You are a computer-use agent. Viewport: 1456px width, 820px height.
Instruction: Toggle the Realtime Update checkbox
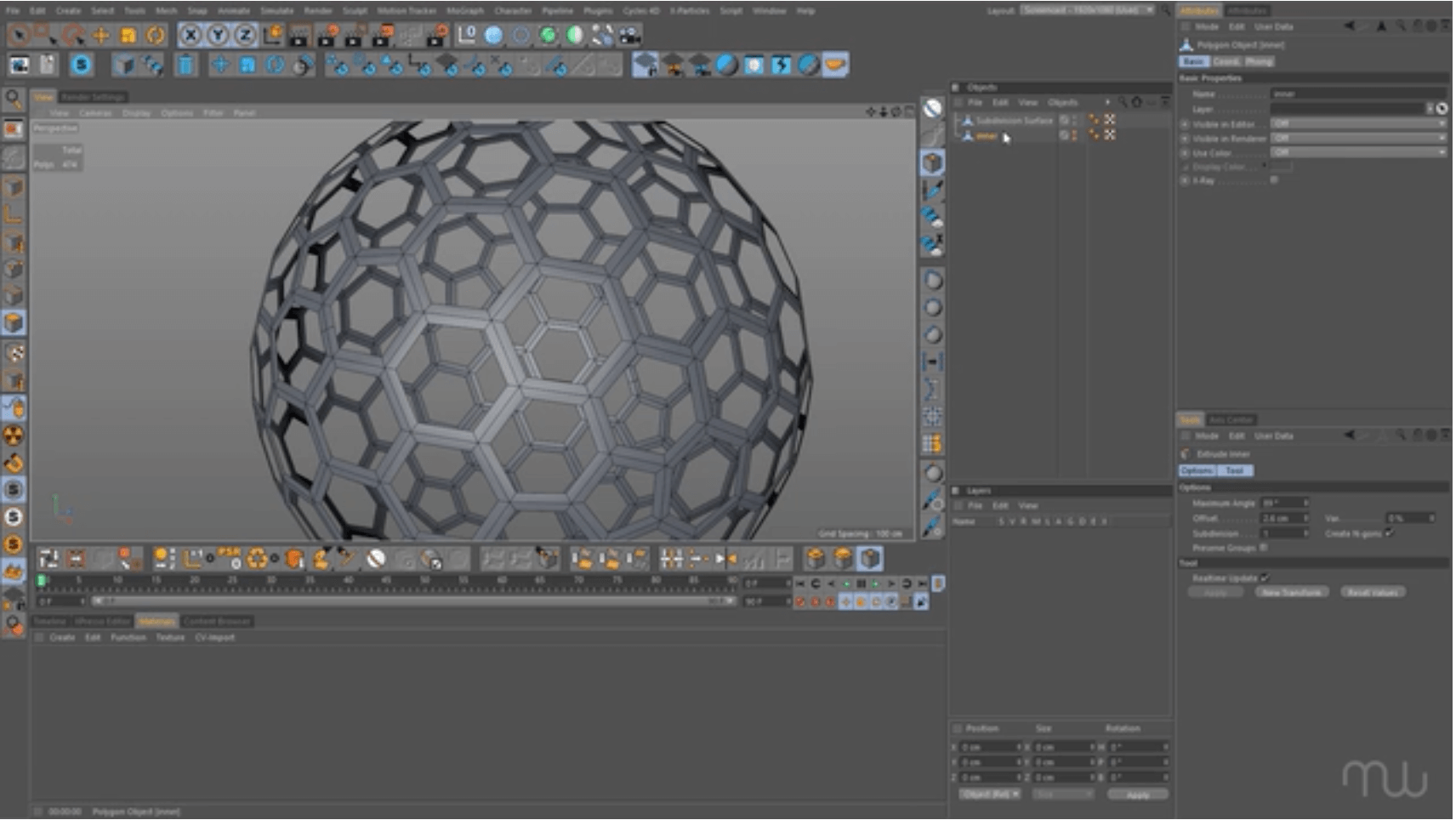click(x=1265, y=578)
